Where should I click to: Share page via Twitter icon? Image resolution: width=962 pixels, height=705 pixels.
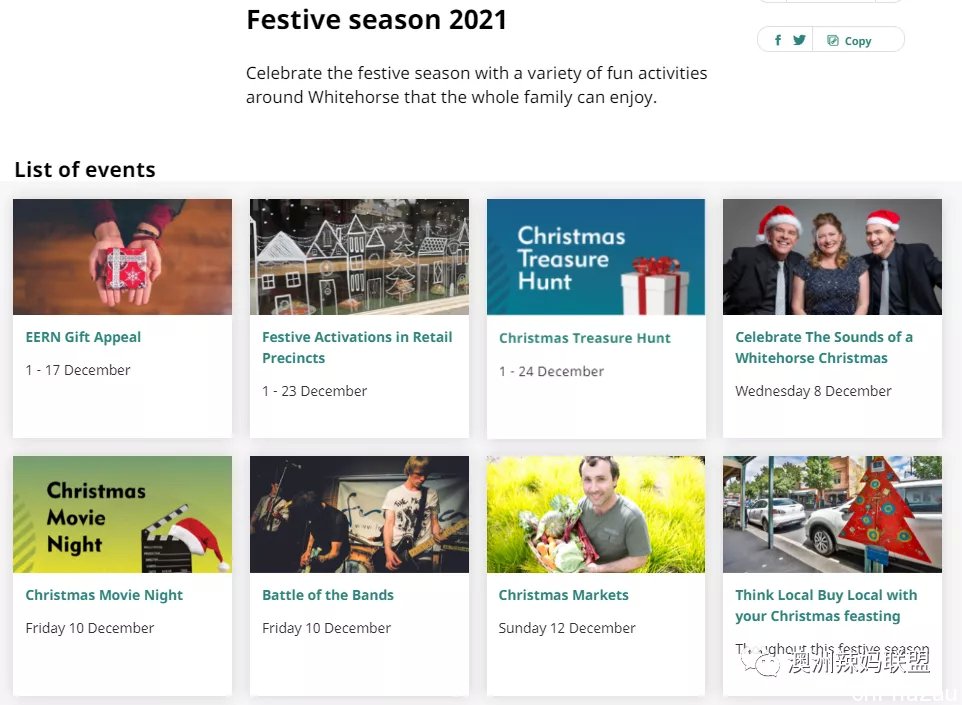pyautogui.click(x=799, y=40)
